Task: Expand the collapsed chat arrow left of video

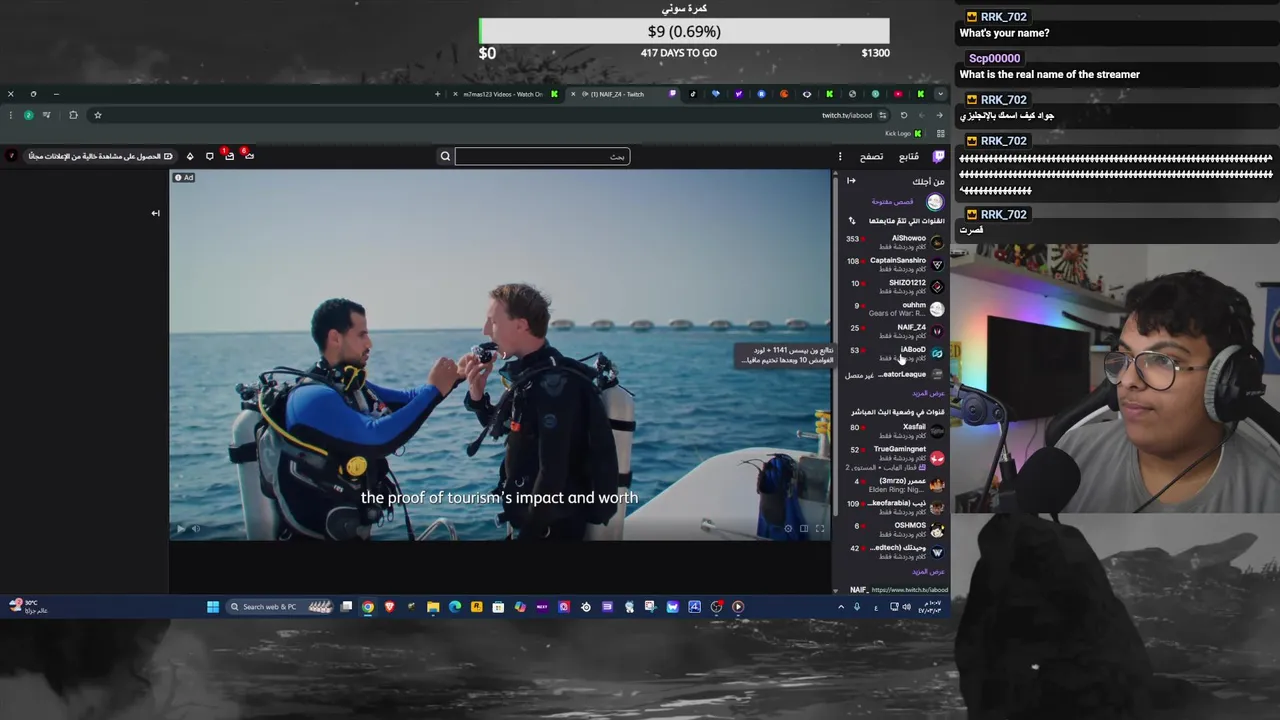Action: pyautogui.click(x=155, y=213)
